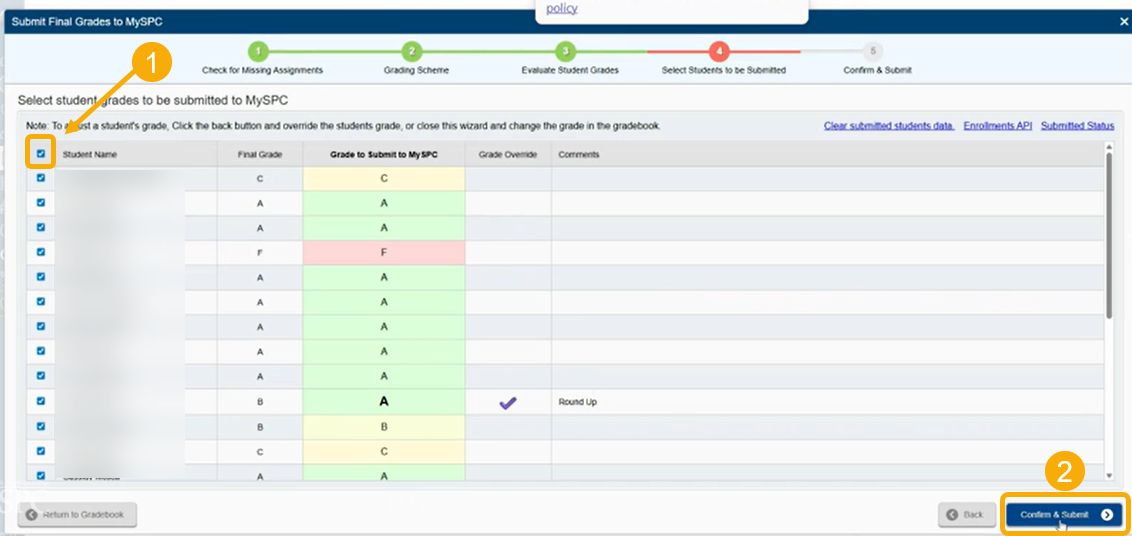Click step 2 Grading Scheme circle

click(412, 52)
